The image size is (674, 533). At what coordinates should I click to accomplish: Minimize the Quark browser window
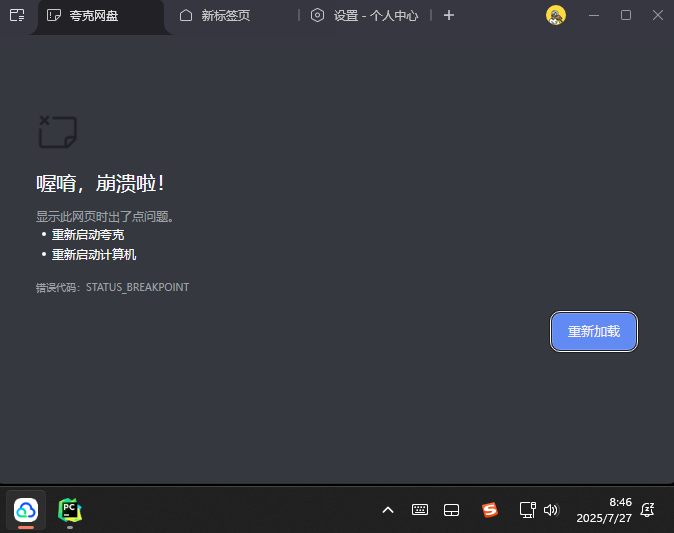594,15
